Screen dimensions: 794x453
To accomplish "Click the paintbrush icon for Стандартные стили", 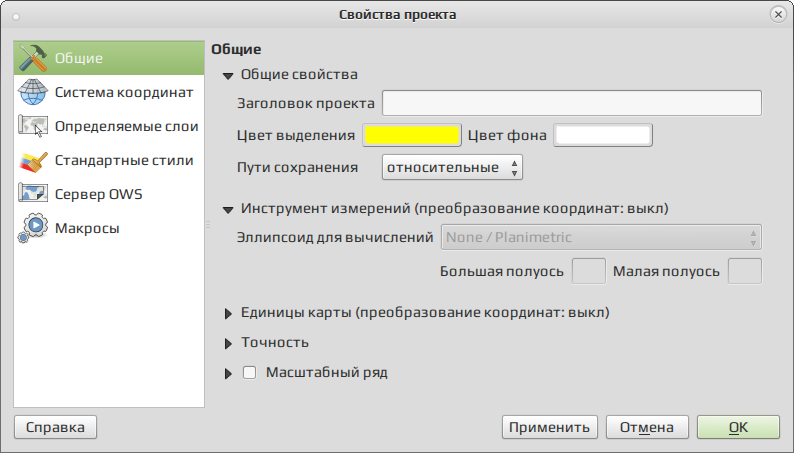I will (33, 160).
